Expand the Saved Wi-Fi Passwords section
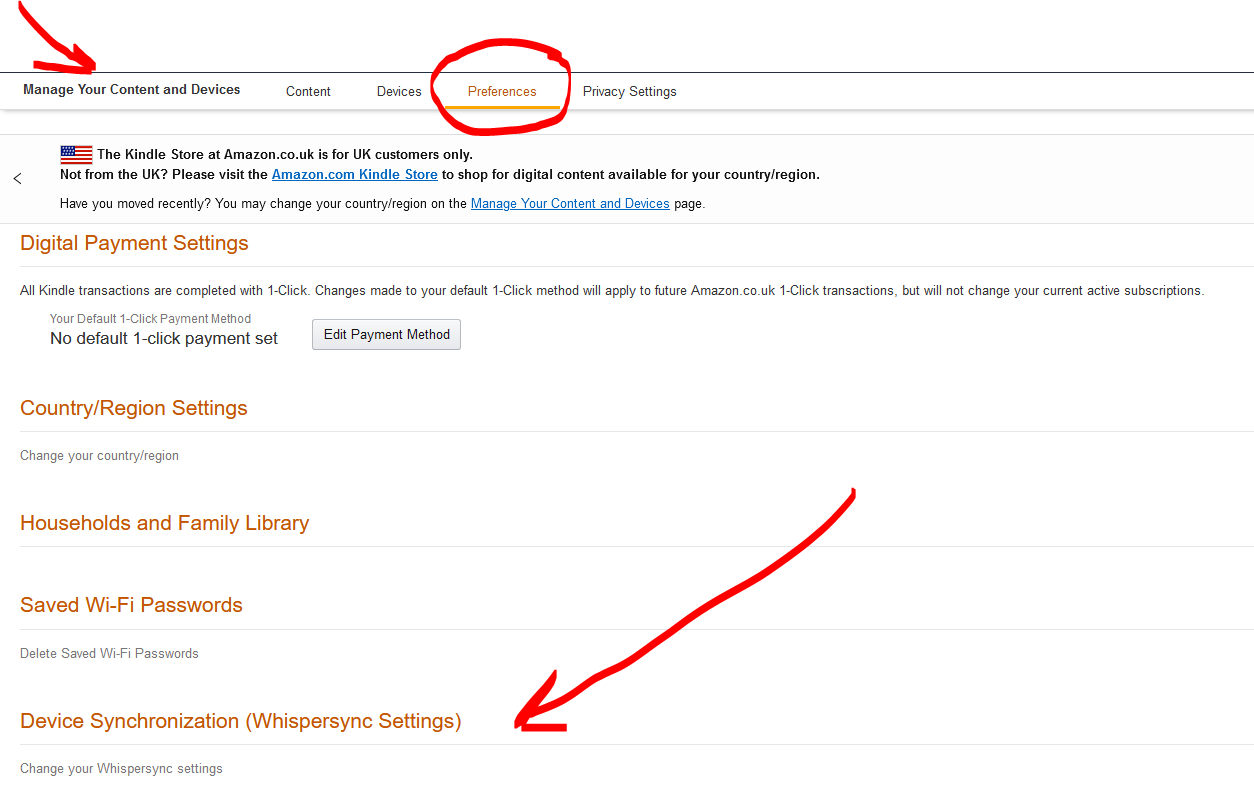The image size is (1254, 808). point(131,605)
